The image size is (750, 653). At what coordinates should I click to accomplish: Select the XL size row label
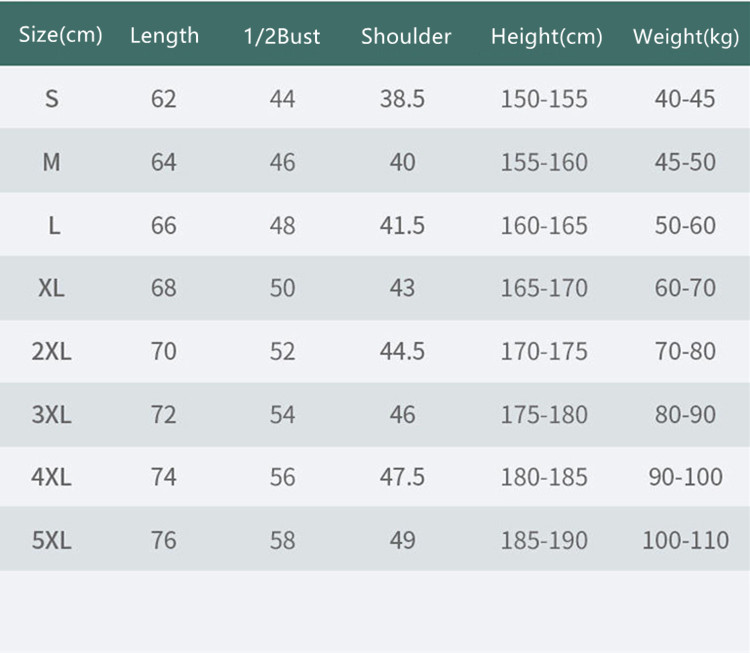pyautogui.click(x=52, y=288)
